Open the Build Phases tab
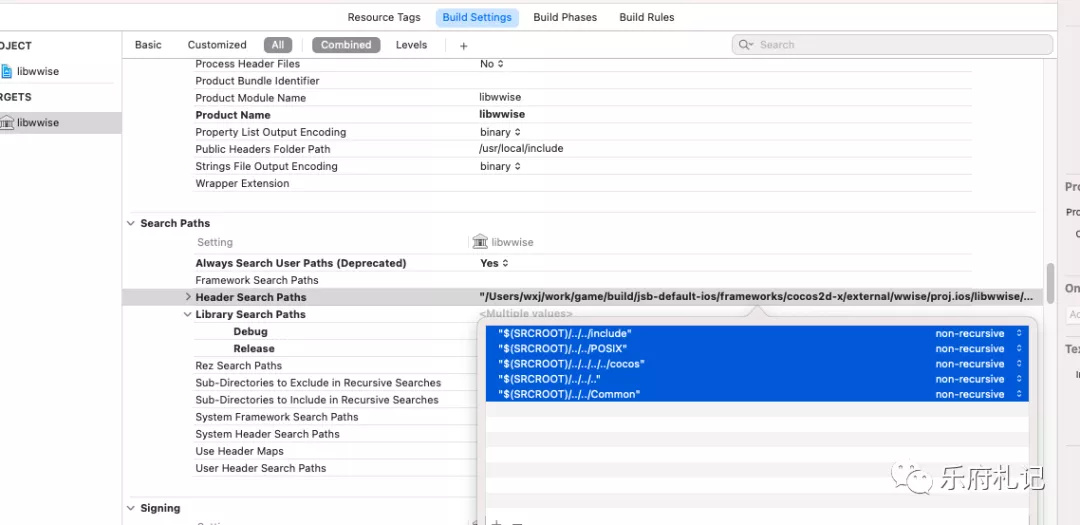 (x=565, y=17)
